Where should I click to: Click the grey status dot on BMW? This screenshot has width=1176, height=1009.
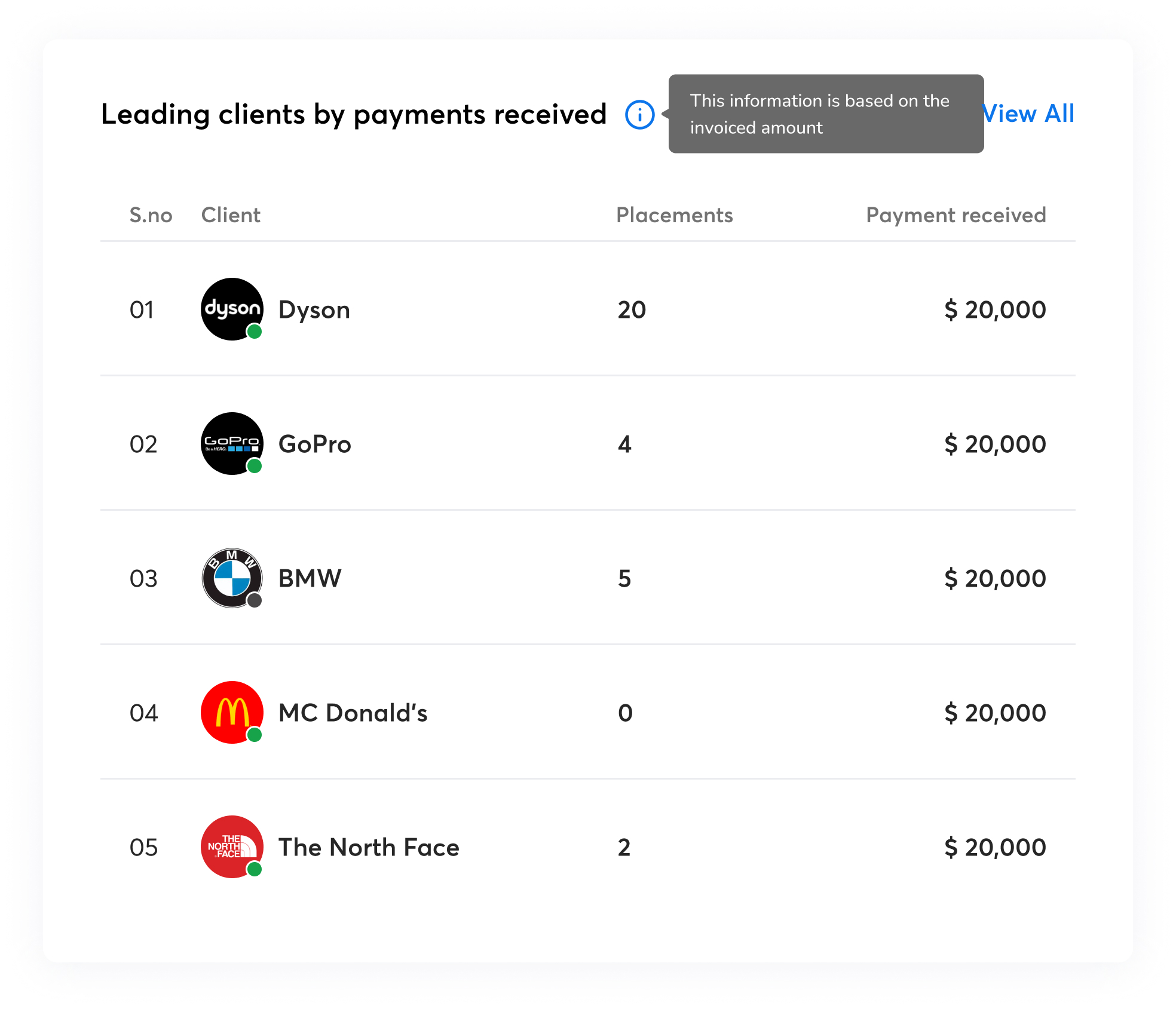(x=255, y=600)
